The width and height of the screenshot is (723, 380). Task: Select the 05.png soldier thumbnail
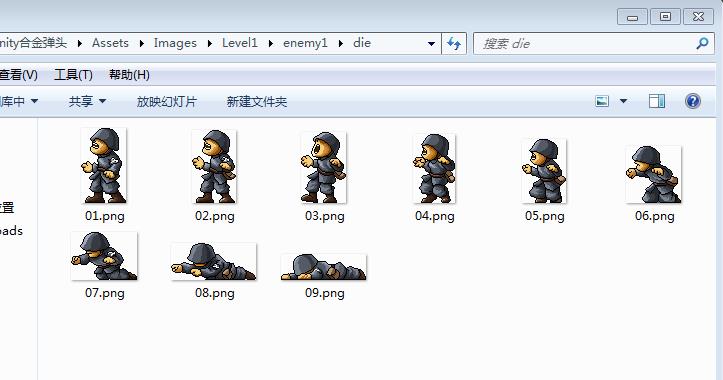click(544, 171)
